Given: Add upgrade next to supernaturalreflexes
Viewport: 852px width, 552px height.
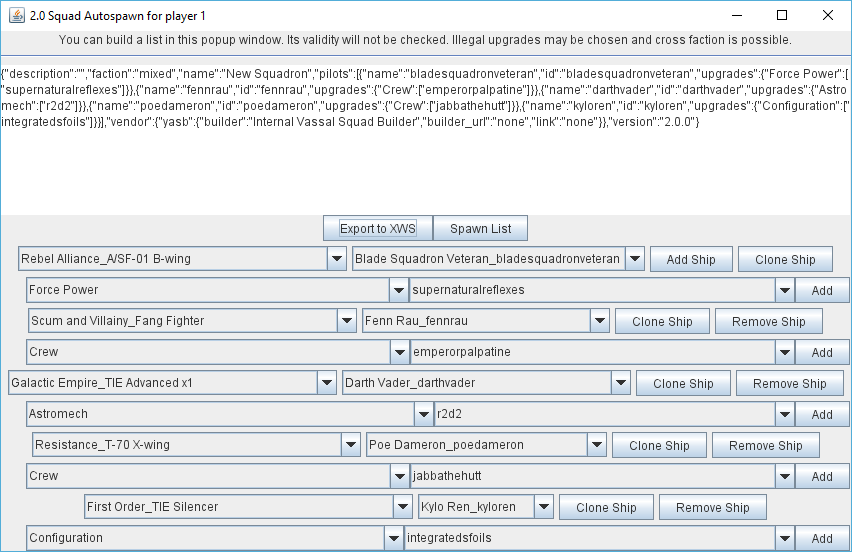Looking at the screenshot, I should point(822,290).
